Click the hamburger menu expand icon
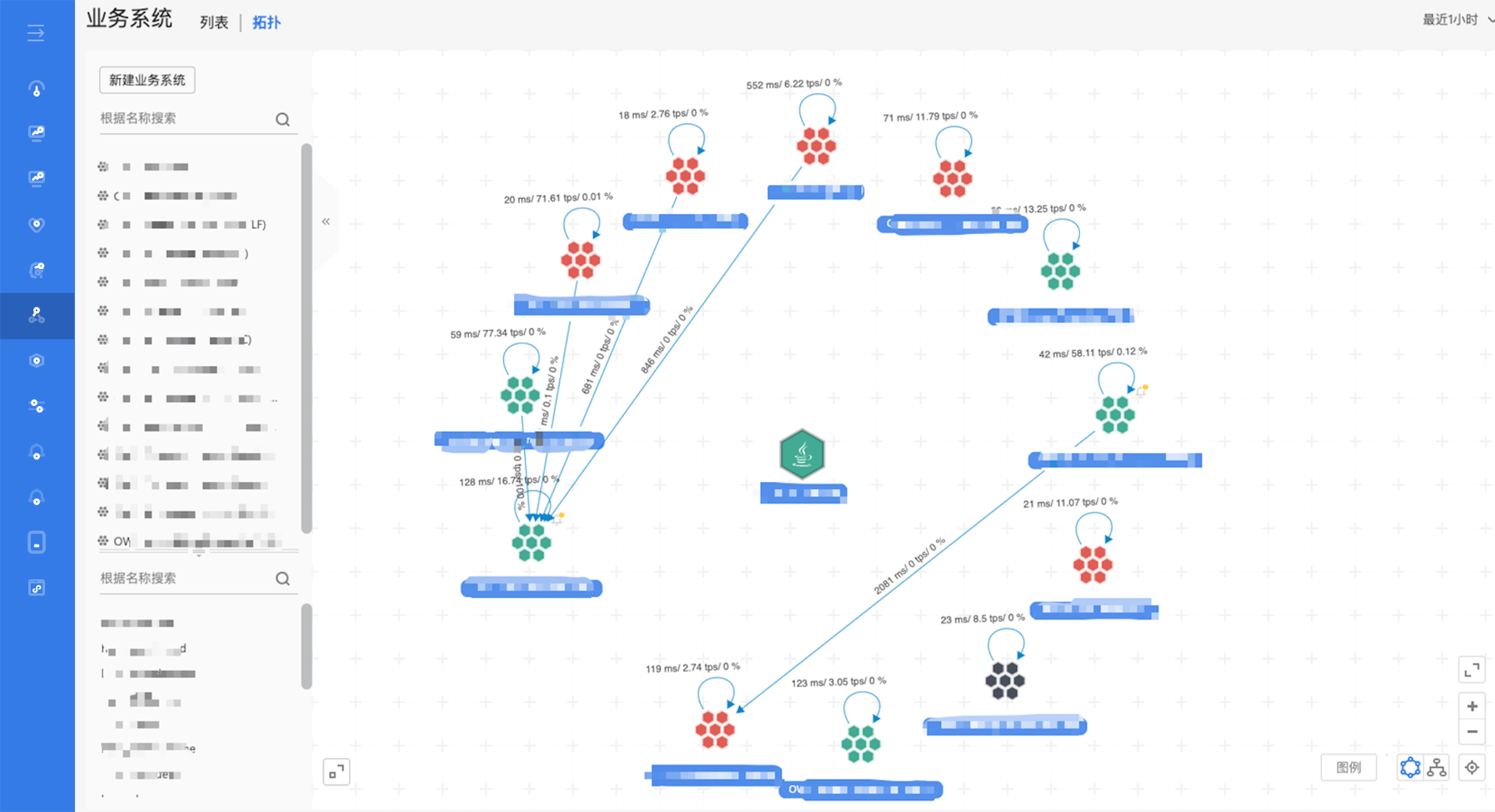The height and width of the screenshot is (812, 1495). tap(36, 33)
